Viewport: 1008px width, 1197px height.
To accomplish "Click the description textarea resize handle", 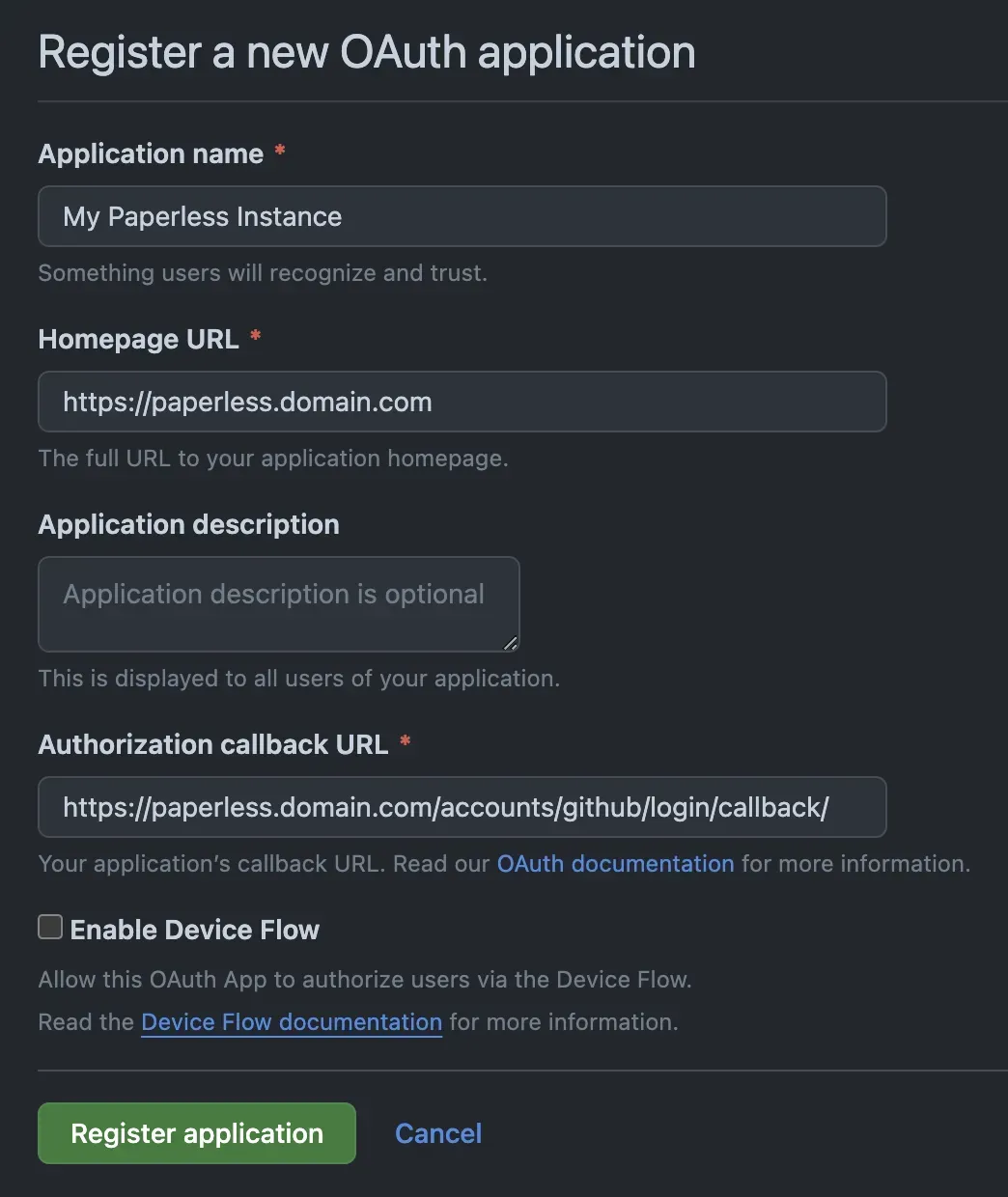I will tap(511, 643).
